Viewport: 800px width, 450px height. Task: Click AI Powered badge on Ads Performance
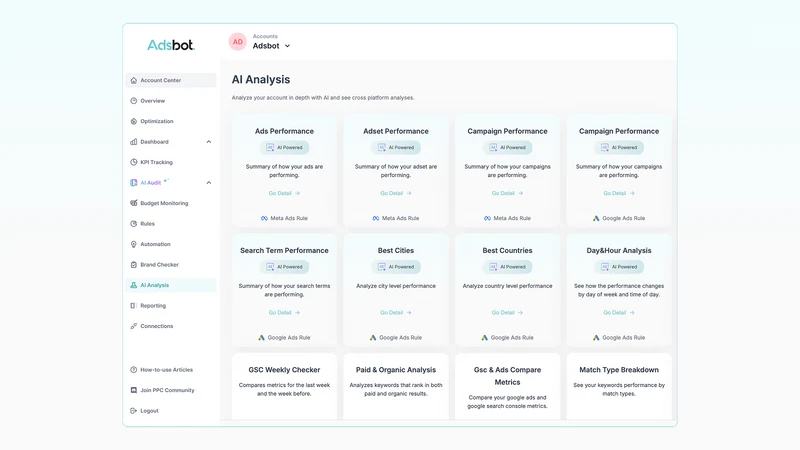(284, 147)
